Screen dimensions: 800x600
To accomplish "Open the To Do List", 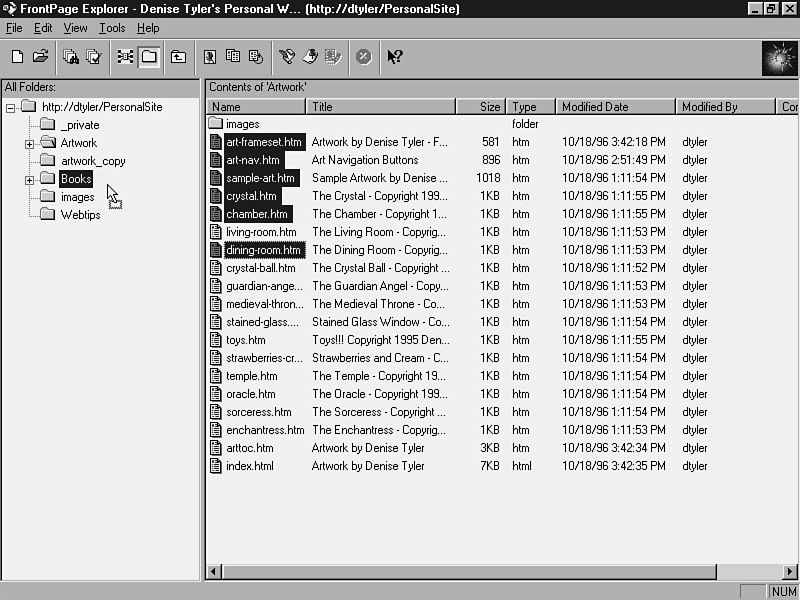I will (233, 57).
